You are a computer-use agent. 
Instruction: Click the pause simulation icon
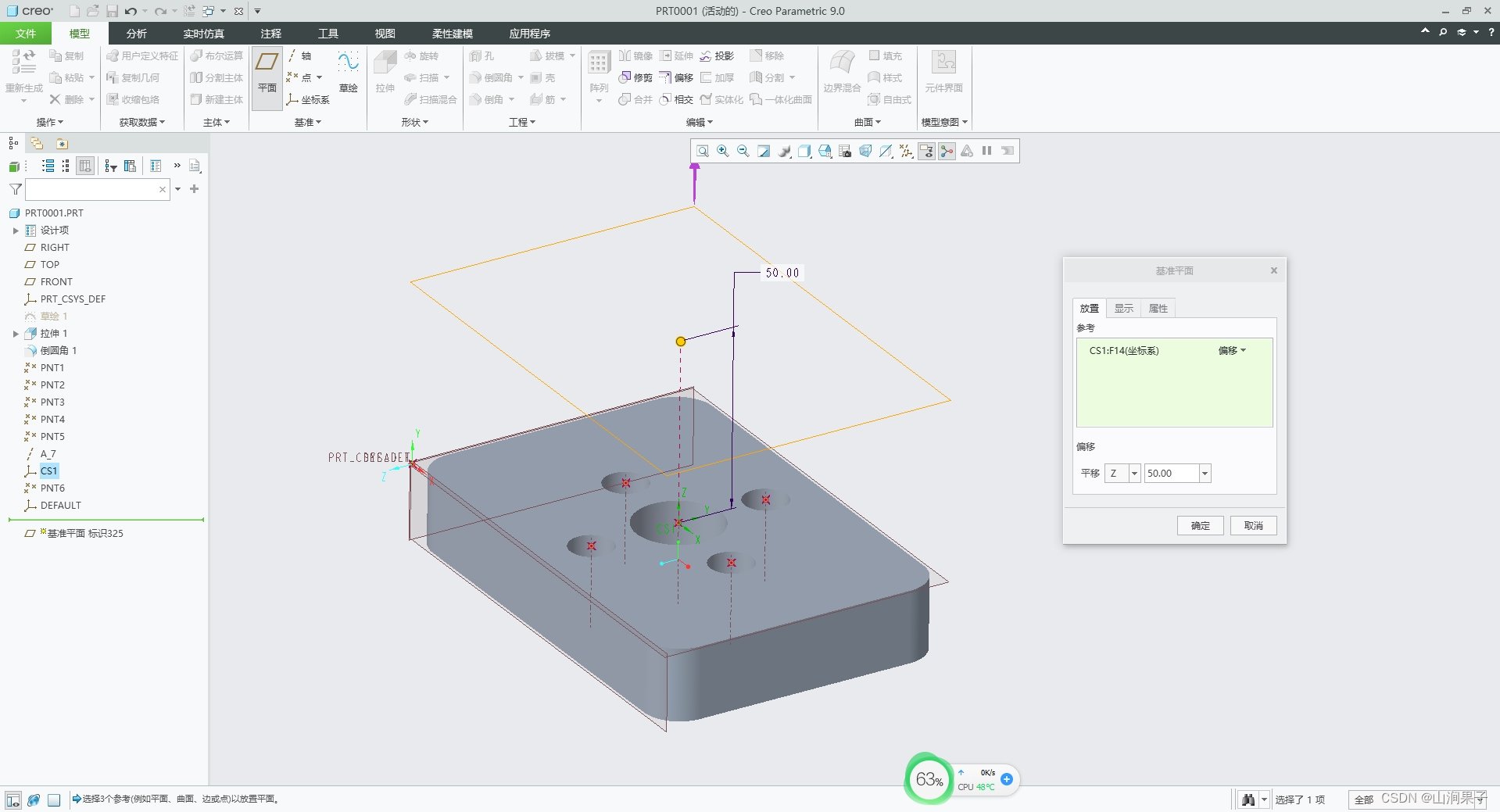tap(987, 151)
